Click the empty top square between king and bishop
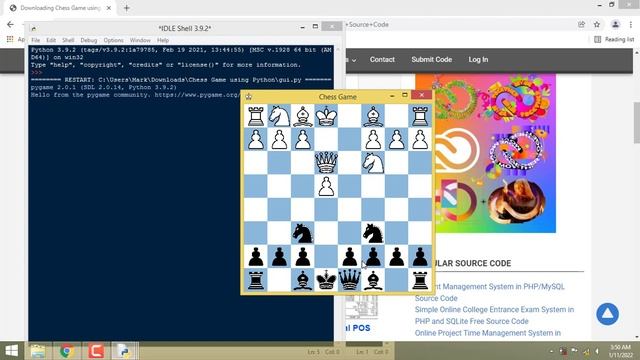The height and width of the screenshot is (360, 640). [350, 116]
